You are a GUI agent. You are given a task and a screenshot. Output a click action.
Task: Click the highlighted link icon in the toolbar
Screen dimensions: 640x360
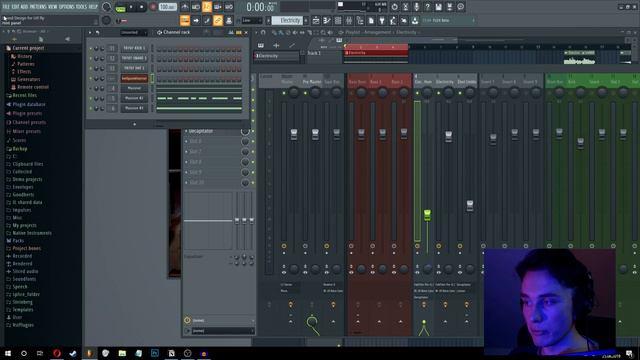coord(218,20)
